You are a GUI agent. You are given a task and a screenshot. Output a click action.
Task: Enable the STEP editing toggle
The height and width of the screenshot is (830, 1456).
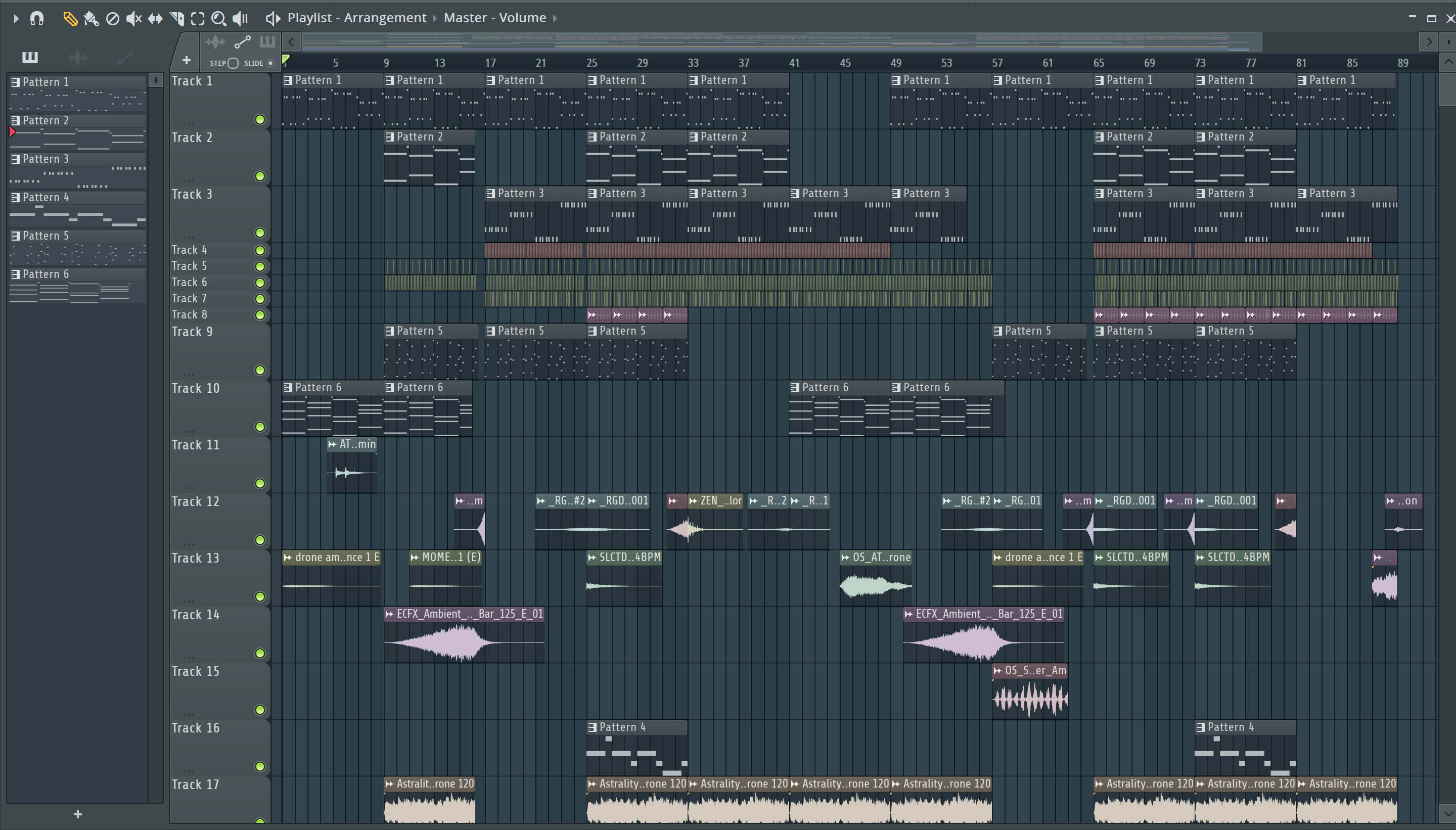pyautogui.click(x=233, y=63)
